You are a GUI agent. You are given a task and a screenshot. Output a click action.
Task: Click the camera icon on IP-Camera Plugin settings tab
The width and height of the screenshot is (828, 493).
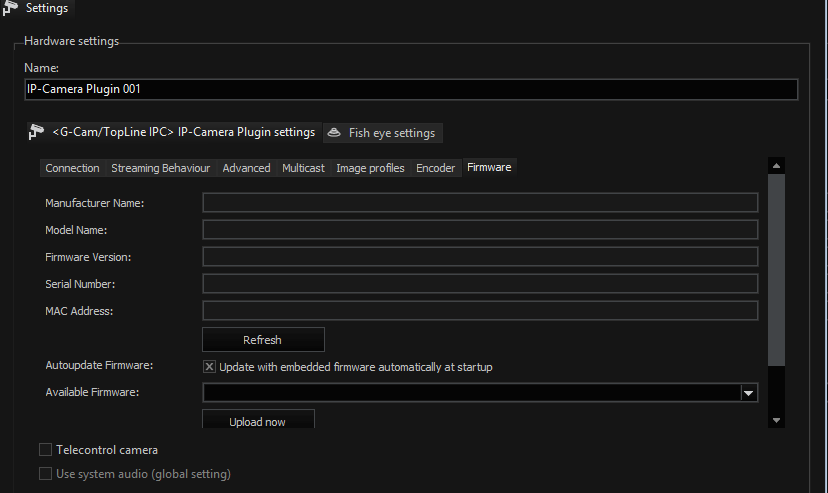pos(36,132)
